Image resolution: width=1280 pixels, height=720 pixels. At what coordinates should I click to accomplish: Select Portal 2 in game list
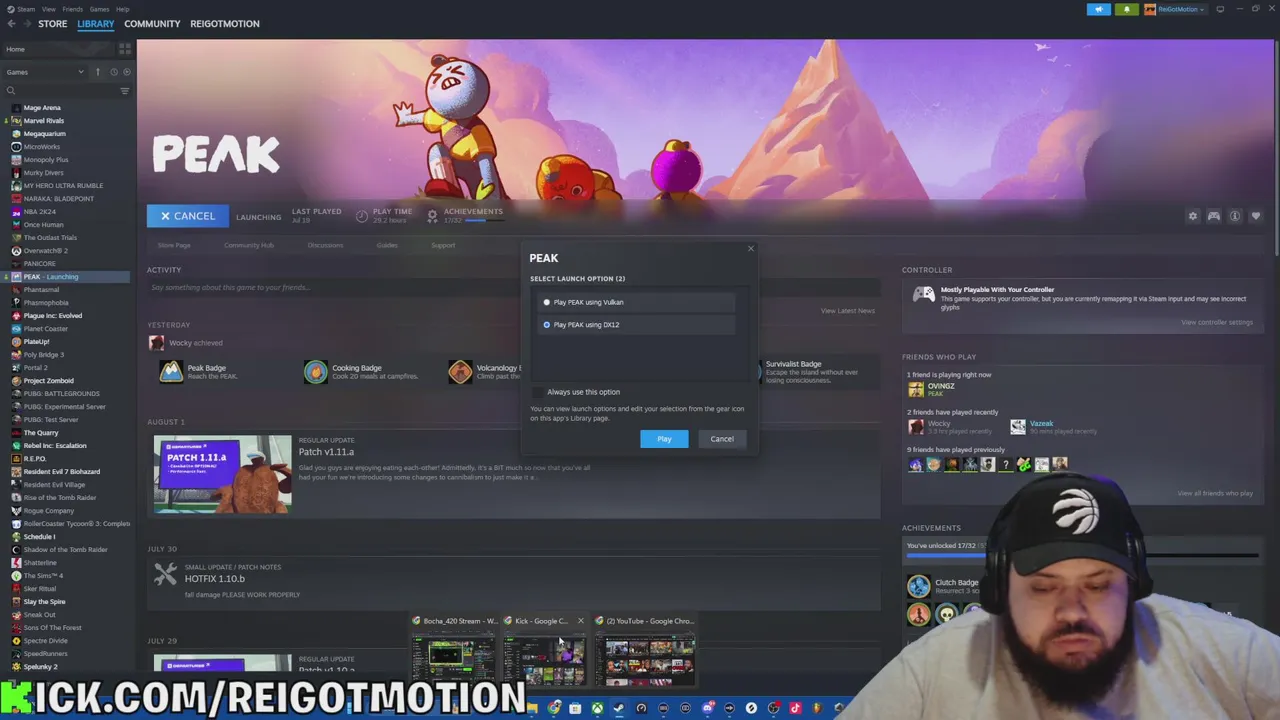click(x=36, y=368)
